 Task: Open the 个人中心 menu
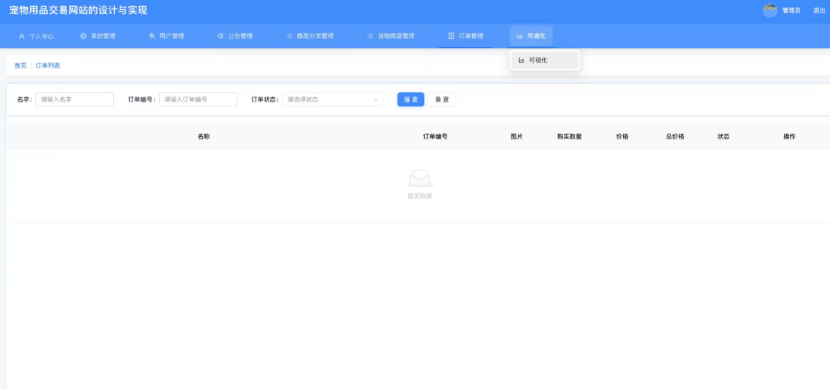point(36,36)
